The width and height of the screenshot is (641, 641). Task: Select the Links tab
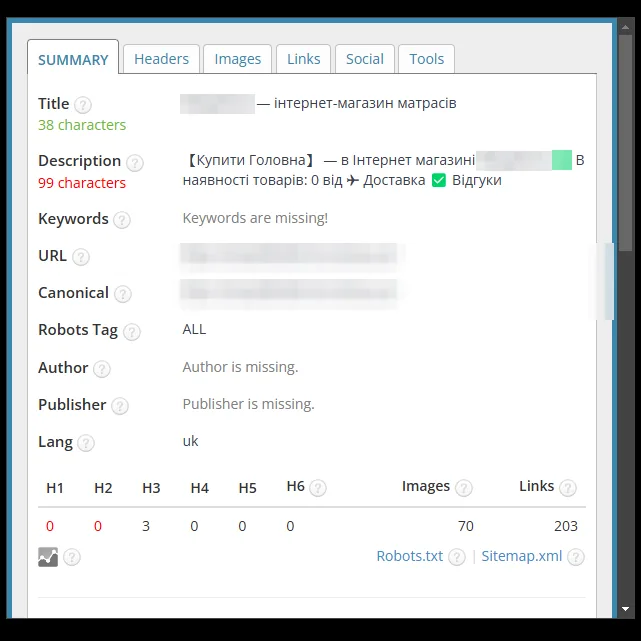click(x=303, y=59)
